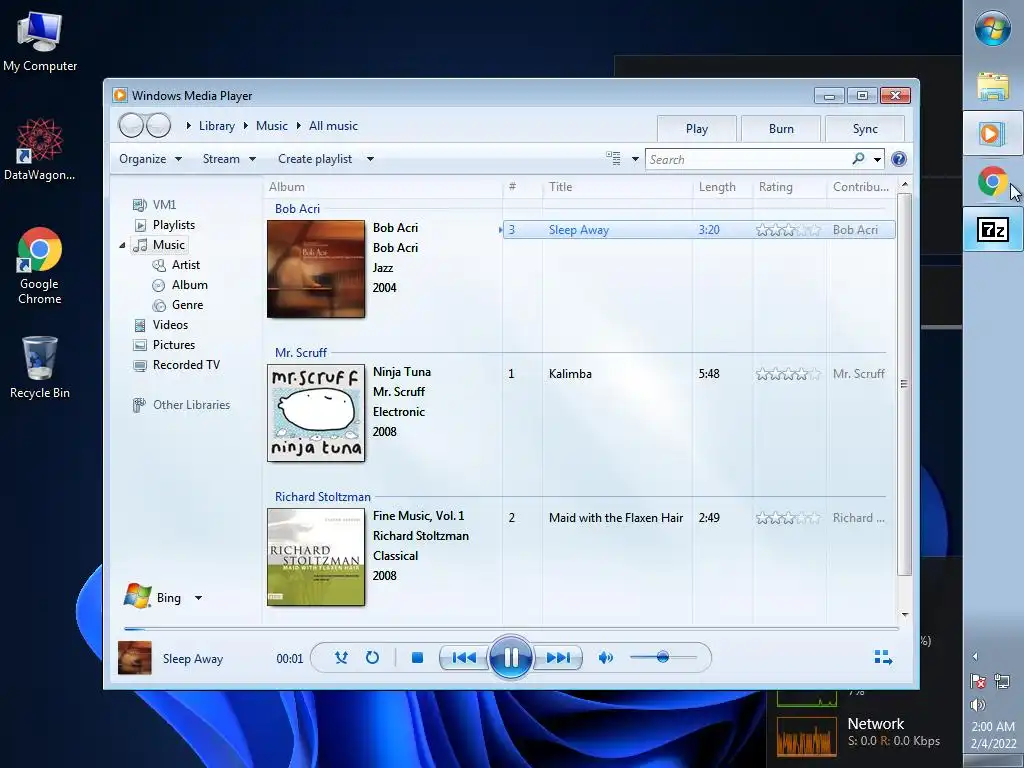Open search options dropdown arrow
This screenshot has height=768, width=1024.
(877, 159)
